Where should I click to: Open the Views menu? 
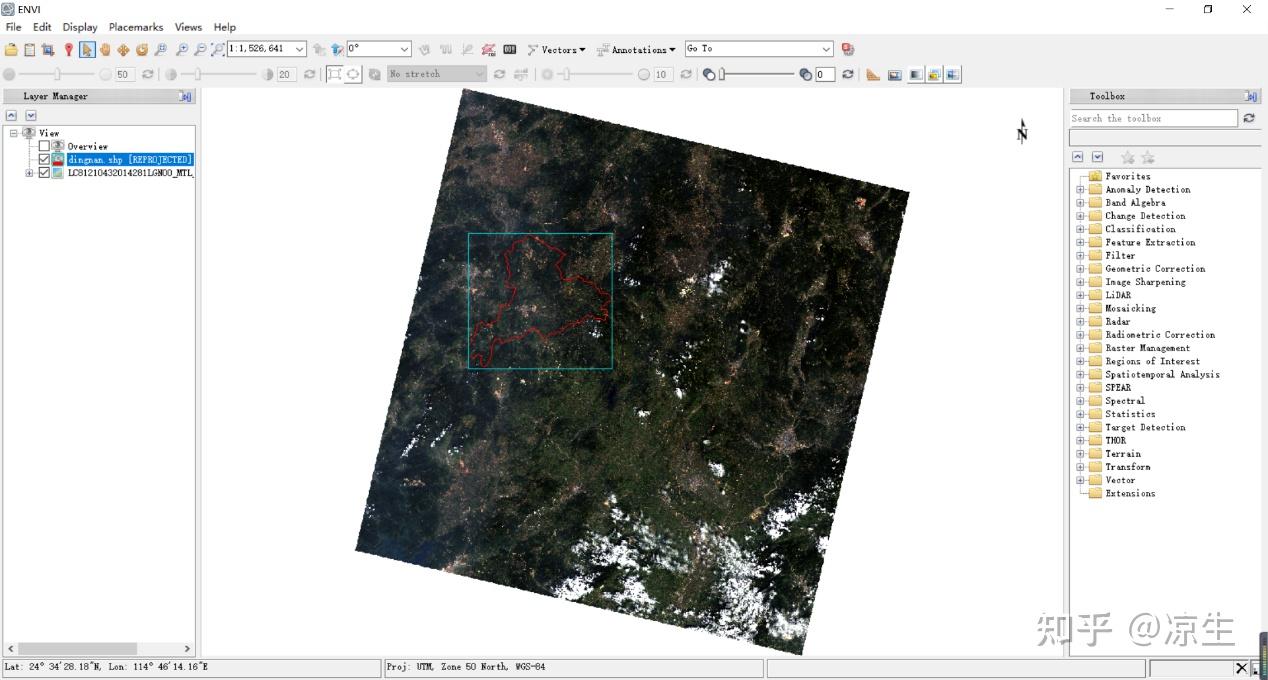[188, 27]
